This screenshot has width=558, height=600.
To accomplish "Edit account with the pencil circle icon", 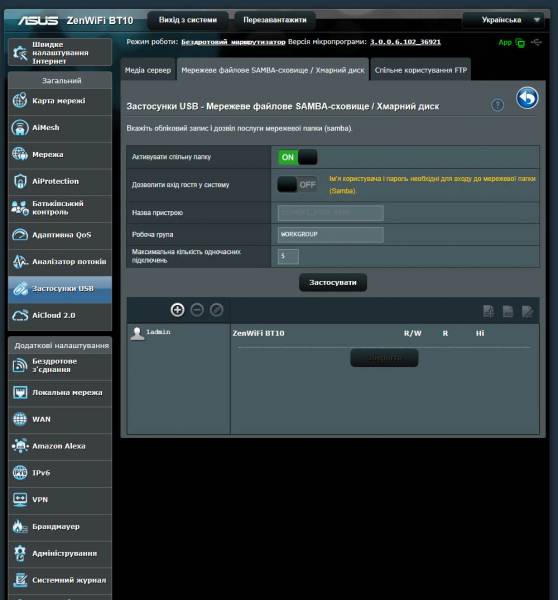I will [217, 310].
